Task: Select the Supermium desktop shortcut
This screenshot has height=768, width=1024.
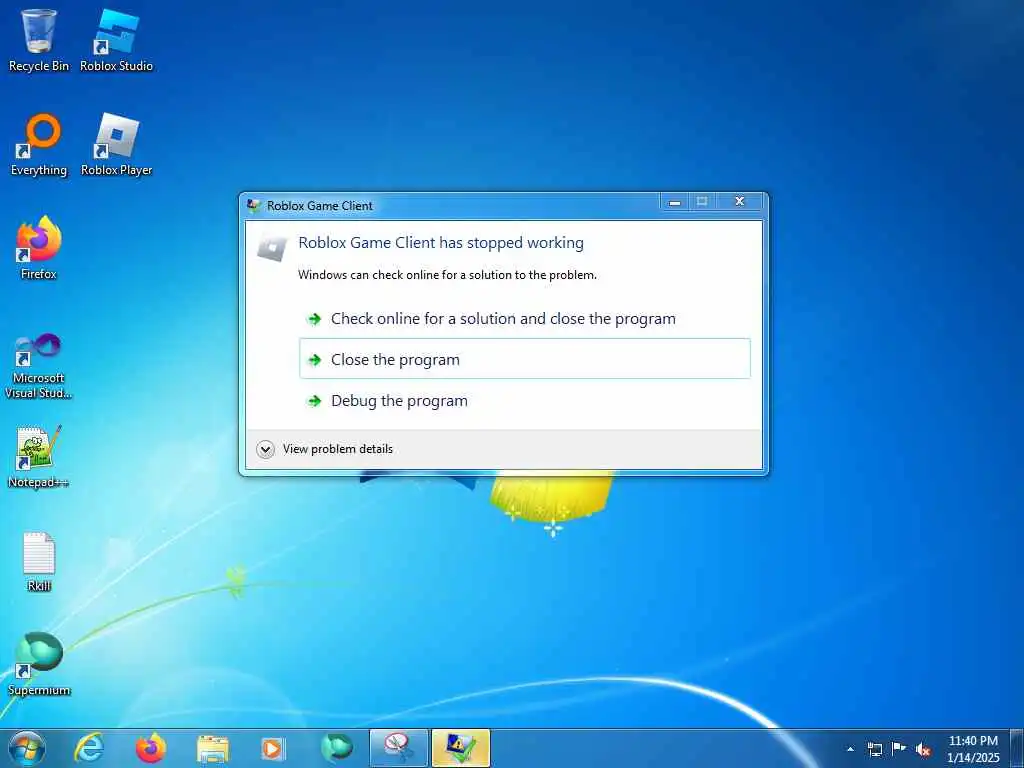Action: (x=39, y=664)
